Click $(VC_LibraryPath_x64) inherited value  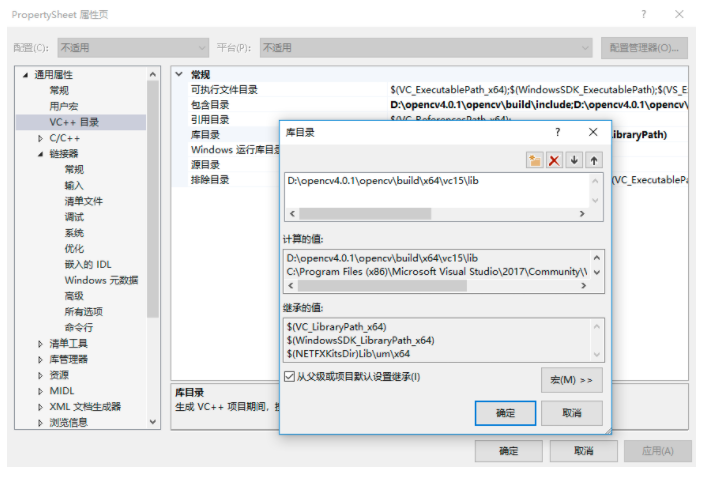[x=336, y=327]
